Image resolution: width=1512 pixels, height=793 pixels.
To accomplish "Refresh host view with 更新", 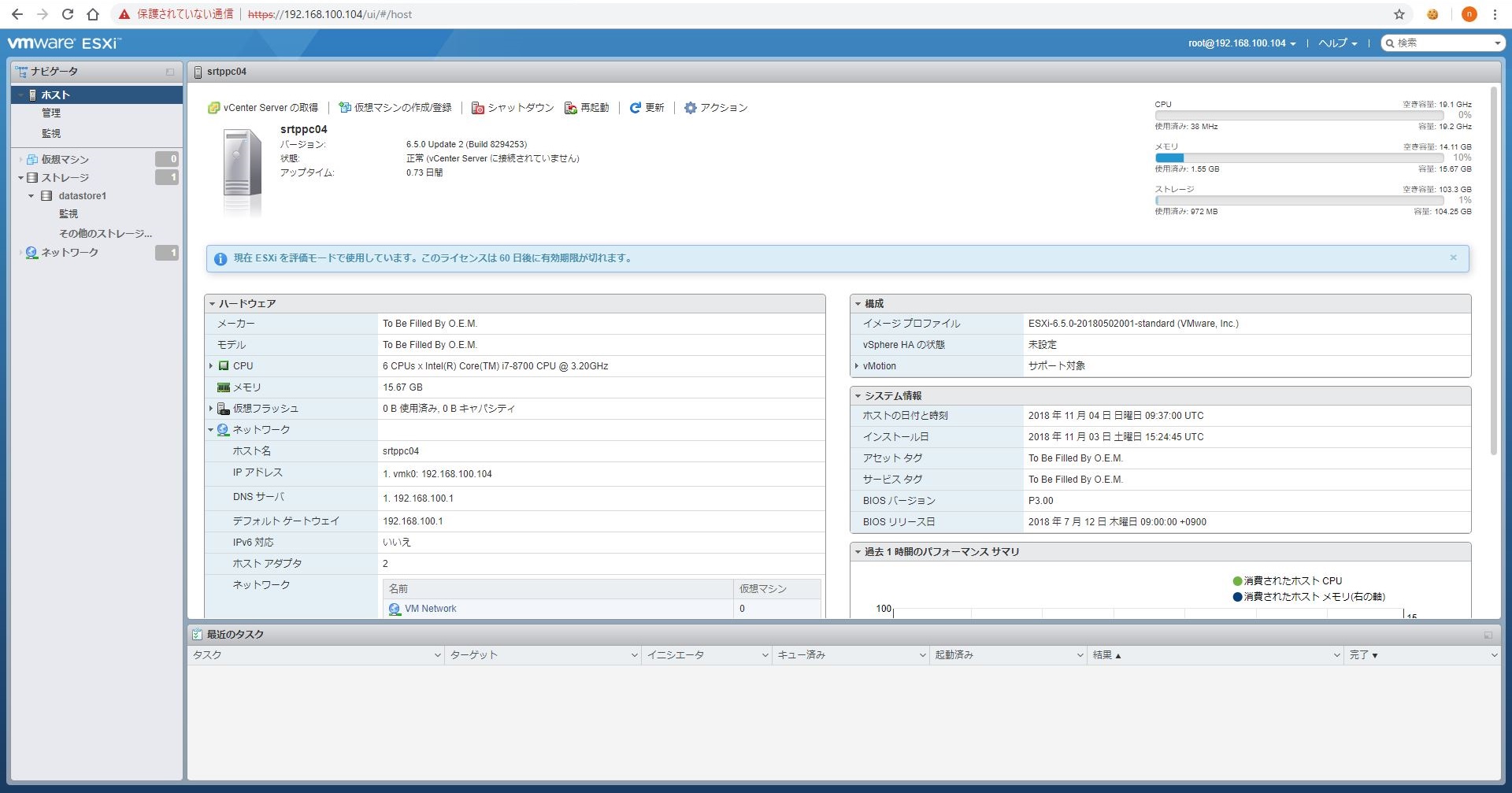I will click(x=647, y=108).
